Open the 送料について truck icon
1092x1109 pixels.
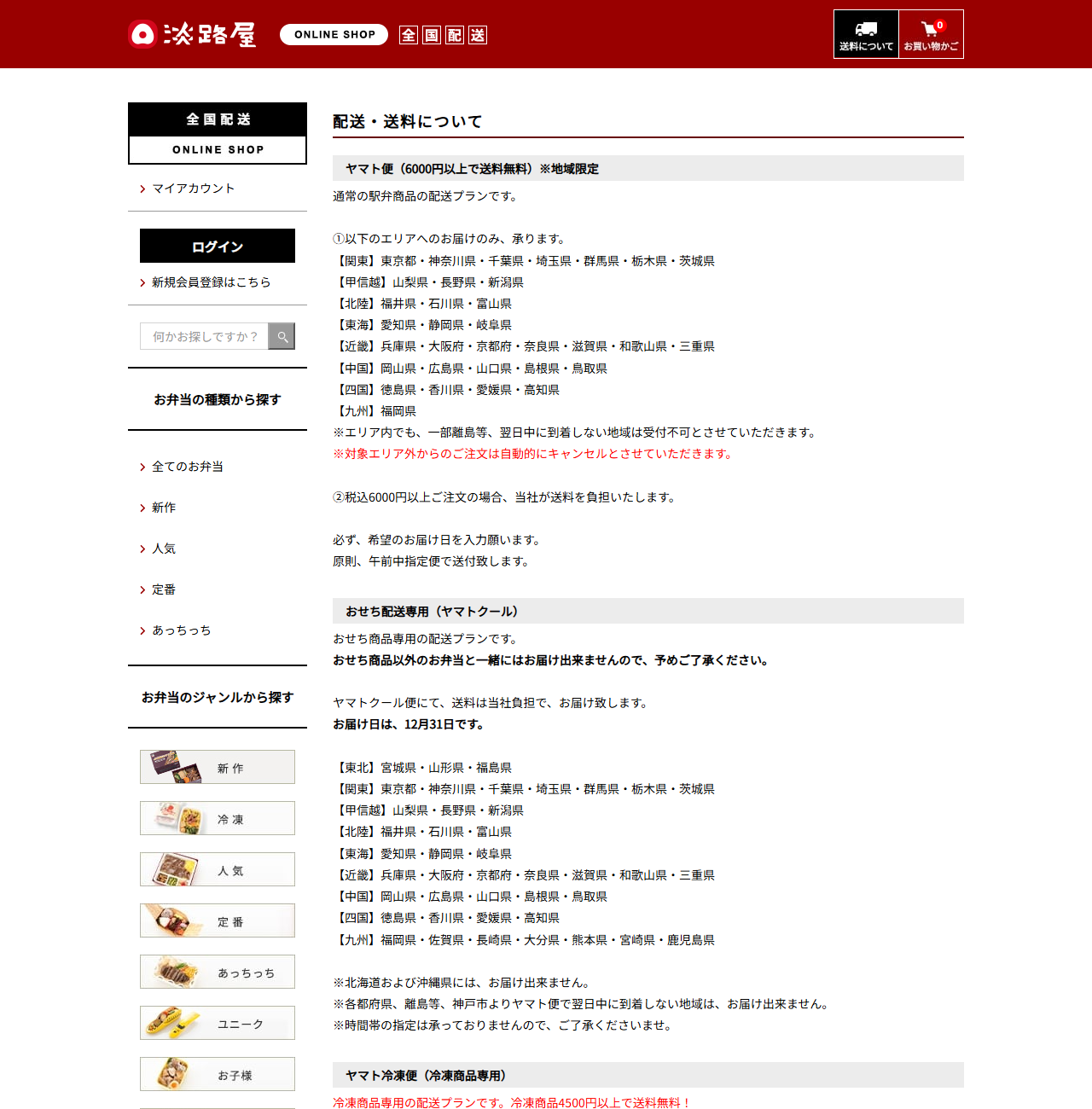click(866, 34)
